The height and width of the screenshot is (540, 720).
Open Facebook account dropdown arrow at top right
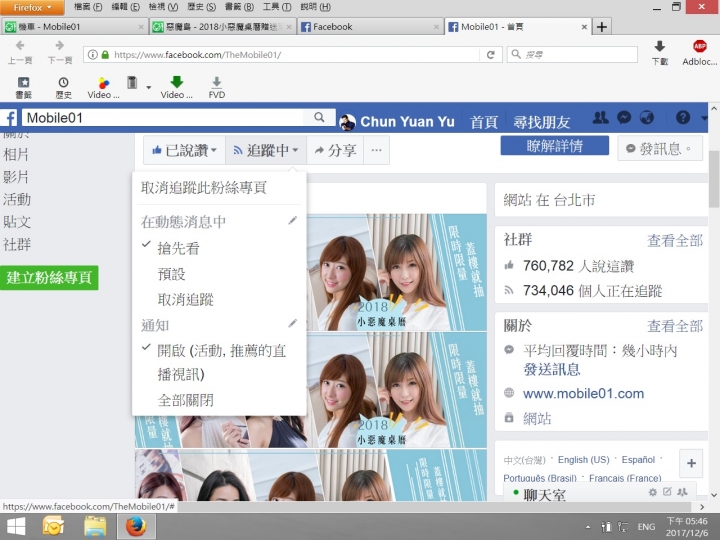point(704,118)
